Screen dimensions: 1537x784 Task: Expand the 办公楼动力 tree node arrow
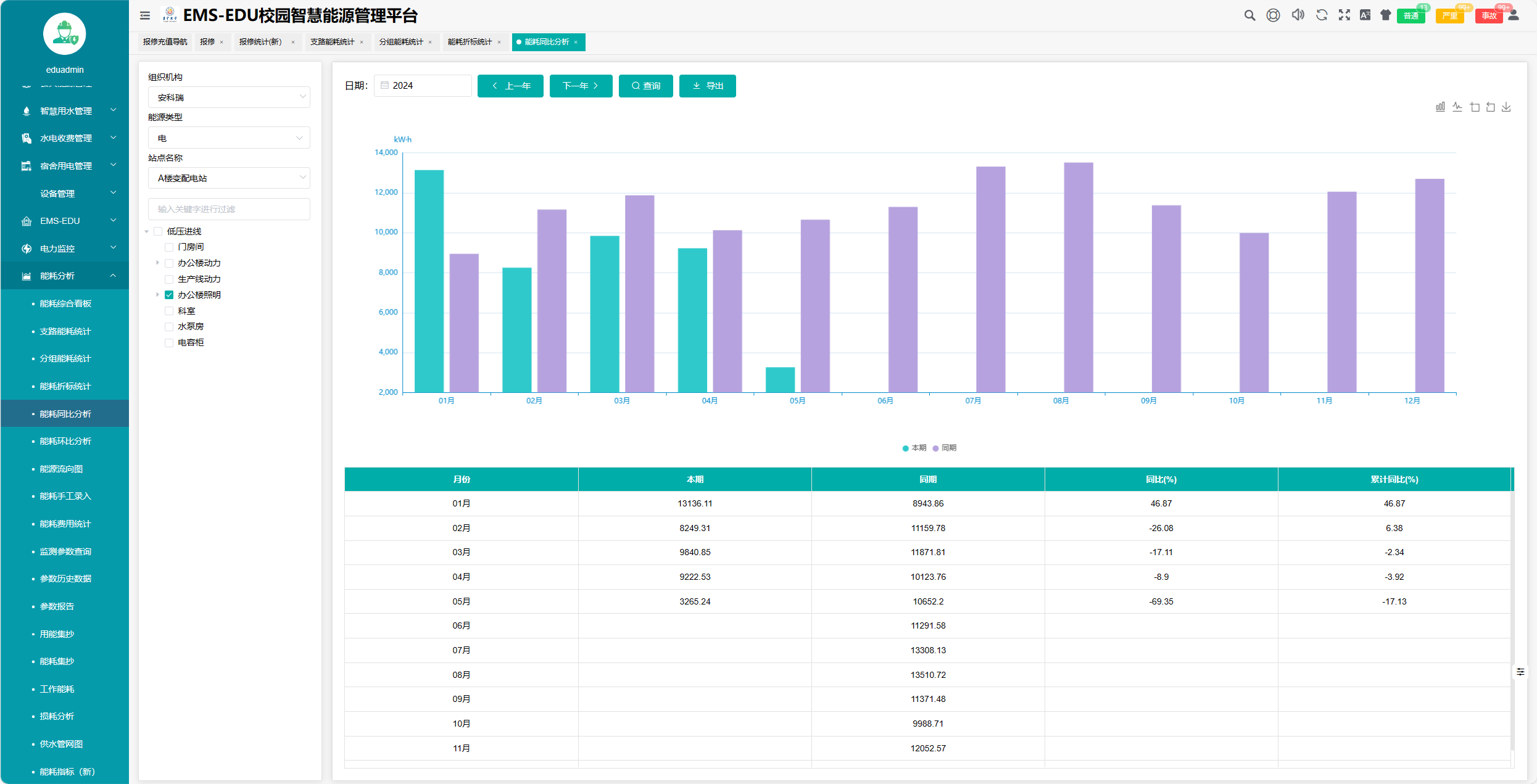pyautogui.click(x=157, y=263)
